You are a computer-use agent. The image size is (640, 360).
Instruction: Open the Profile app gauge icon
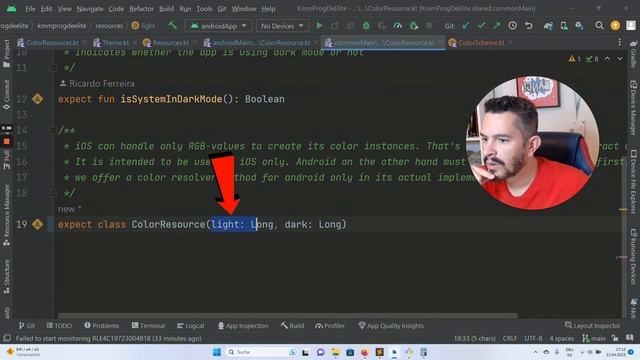coord(398,26)
